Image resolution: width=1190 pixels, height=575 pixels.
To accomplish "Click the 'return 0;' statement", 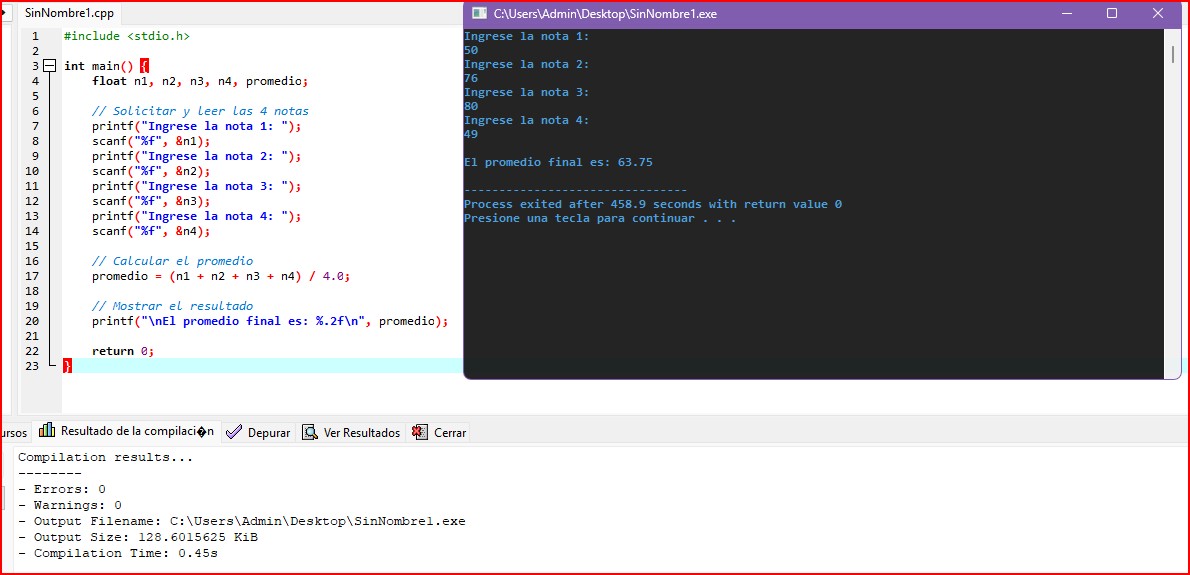I will tap(123, 351).
